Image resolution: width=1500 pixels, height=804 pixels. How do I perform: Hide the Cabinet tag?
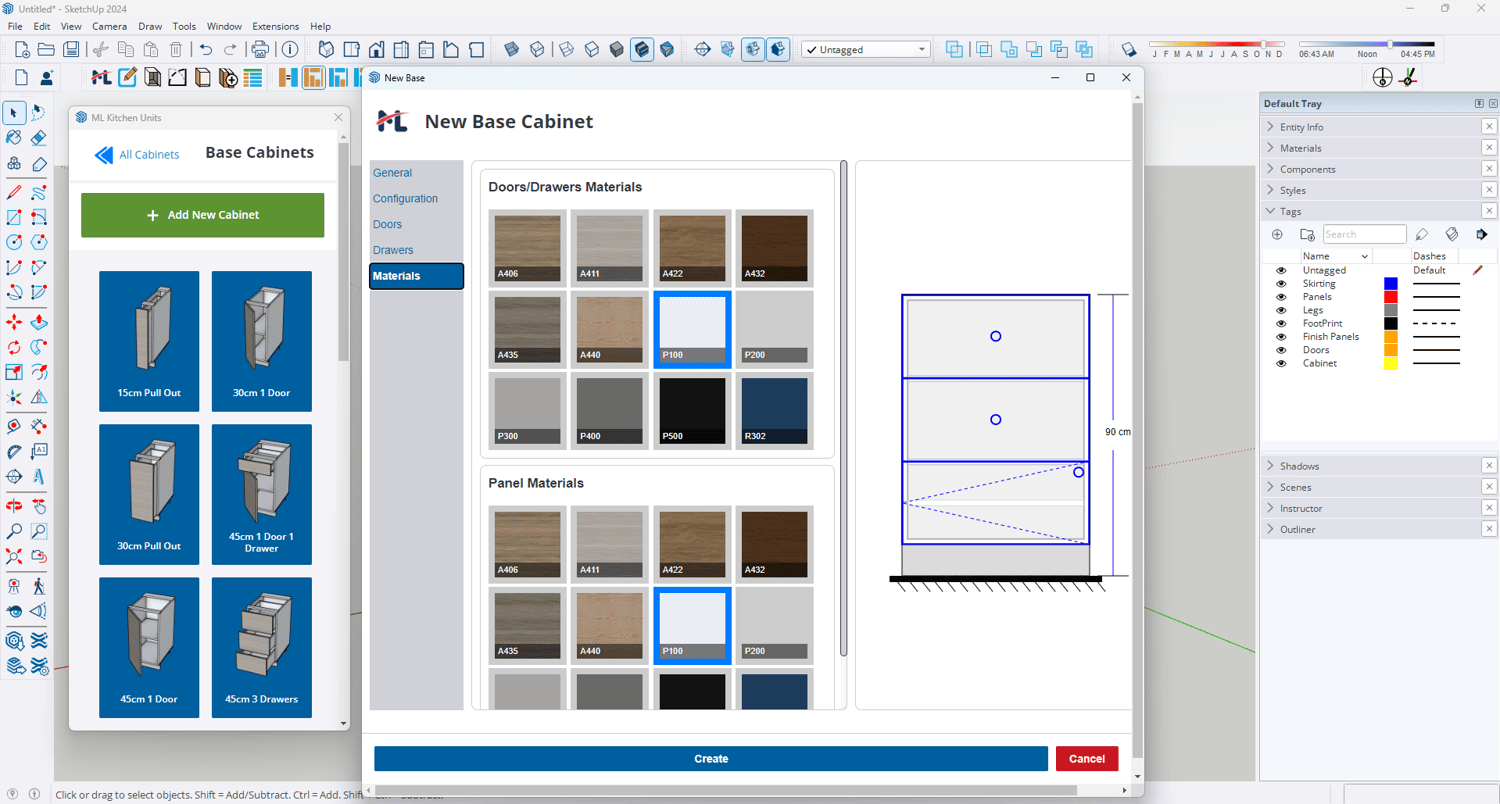(1281, 363)
